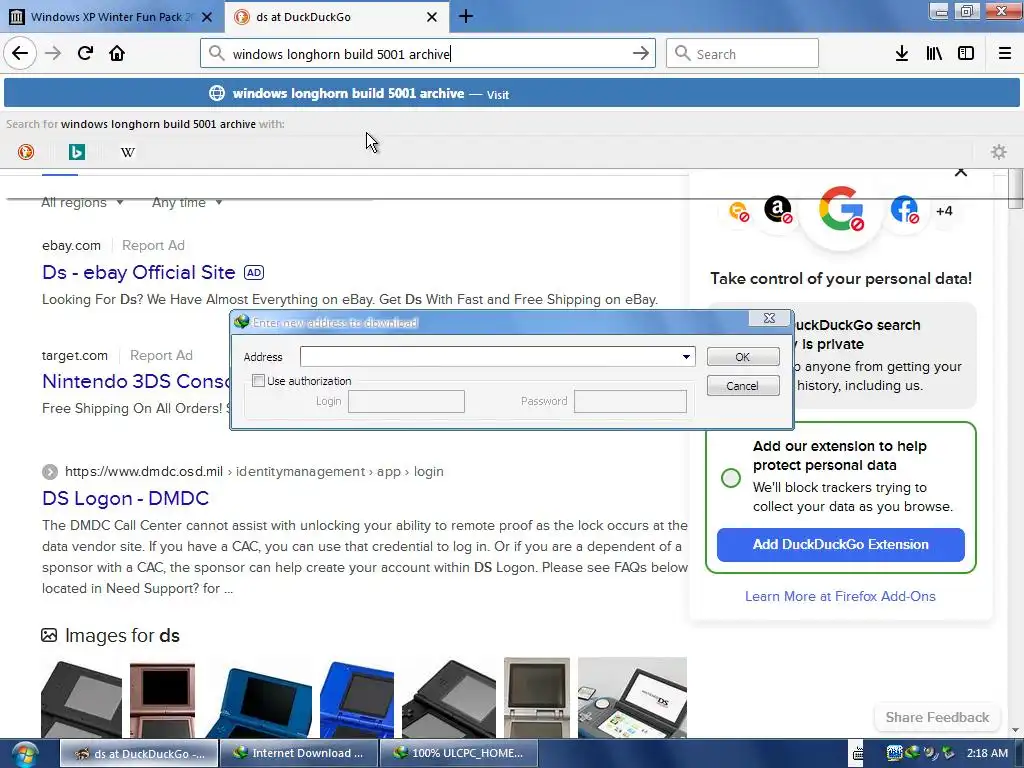The image size is (1024, 768).
Task: Click the +4 more trackers indicator
Action: coord(944,211)
